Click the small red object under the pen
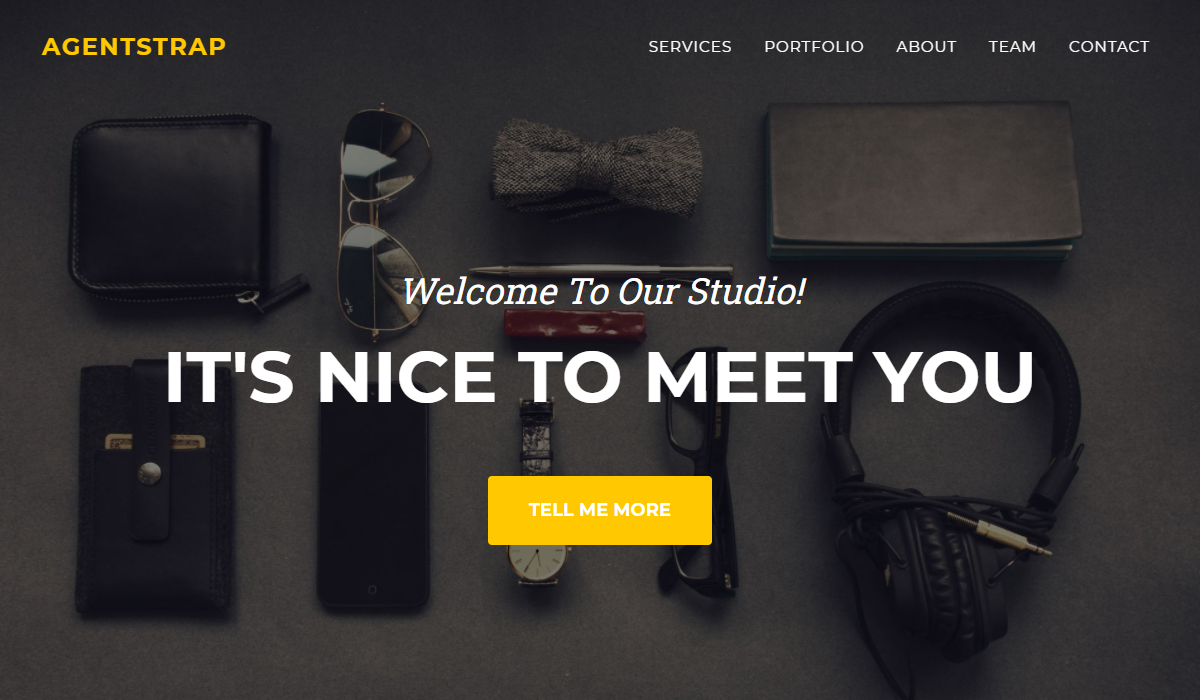1200x700 pixels. 571,322
